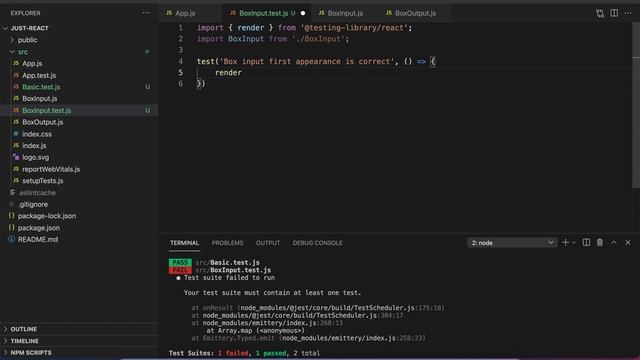Maximize the terminal panel size
The width and height of the screenshot is (640, 360).
[x=614, y=242]
